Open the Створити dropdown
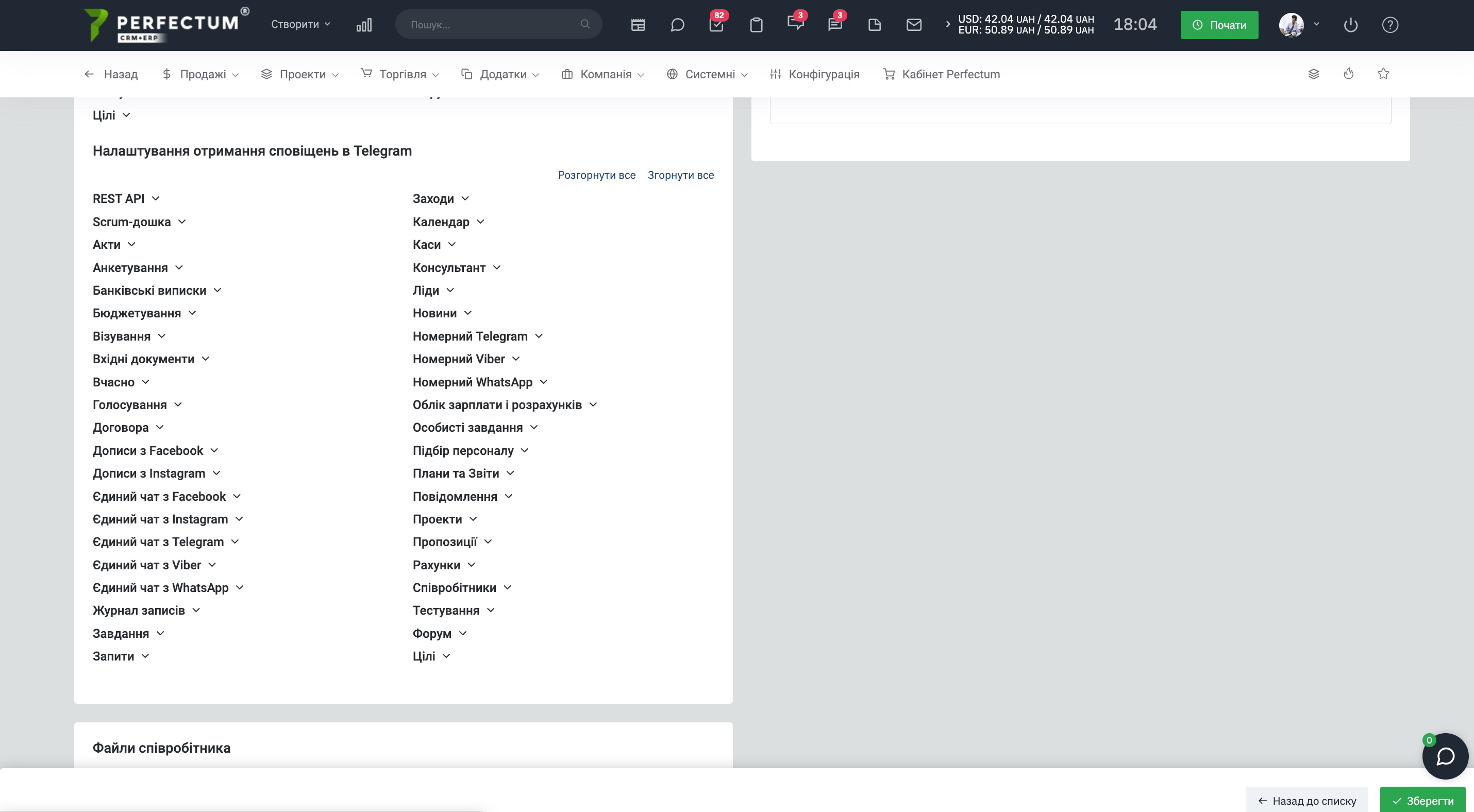The height and width of the screenshot is (812, 1474). 300,24
